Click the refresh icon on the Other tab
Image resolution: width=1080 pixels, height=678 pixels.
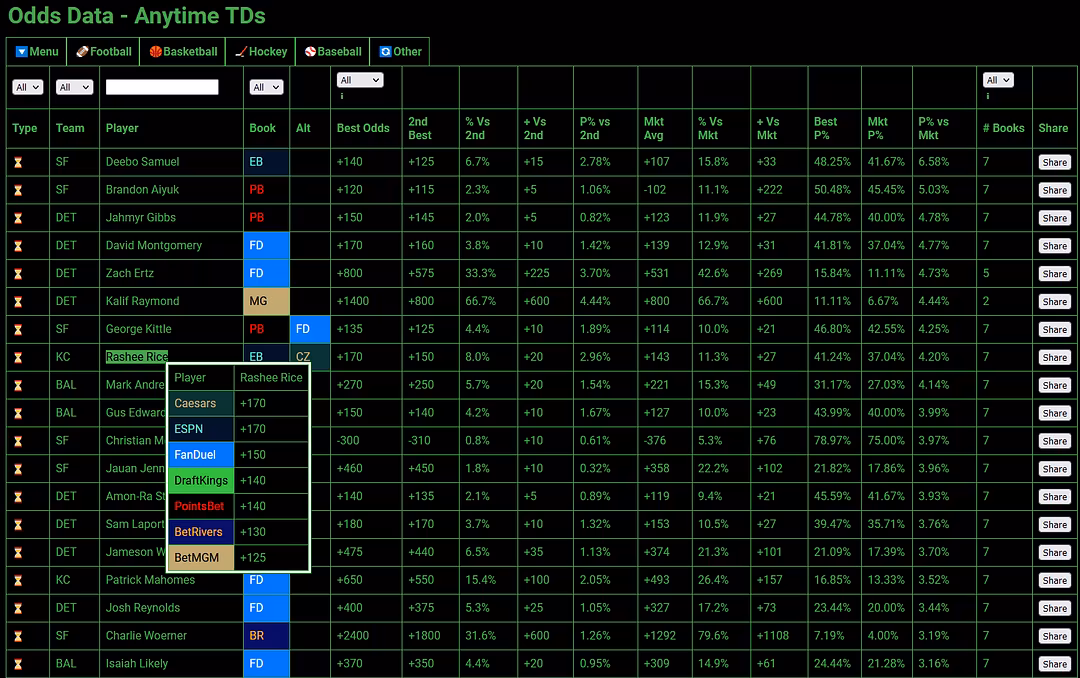coord(385,52)
